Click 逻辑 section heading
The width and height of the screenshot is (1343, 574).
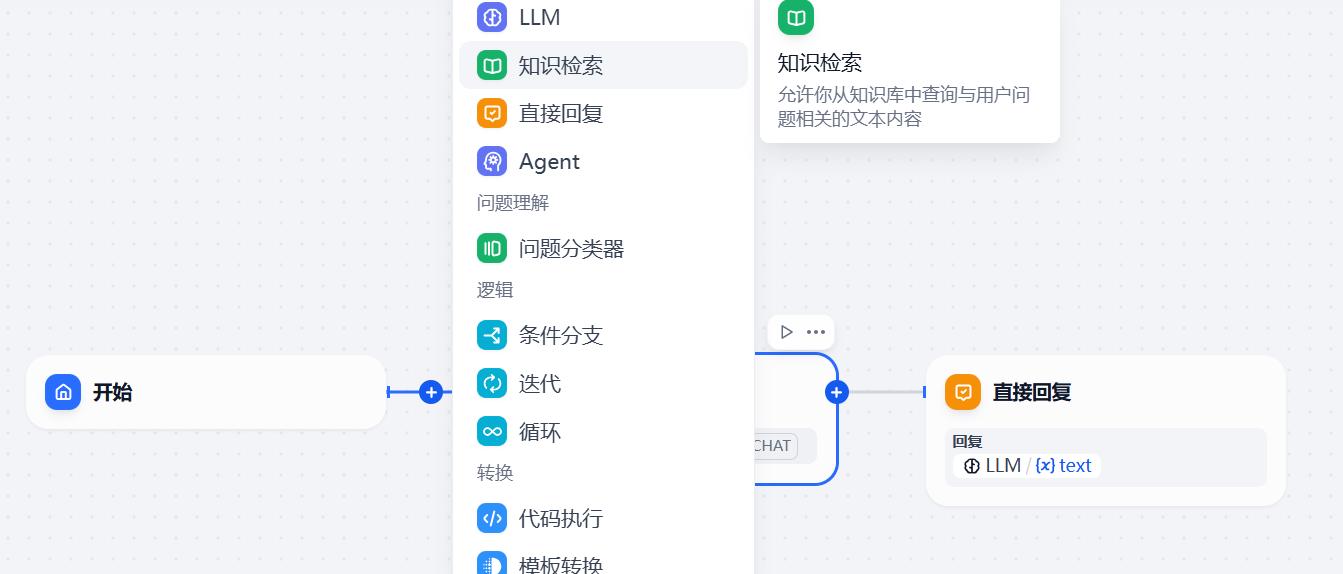[x=495, y=290]
